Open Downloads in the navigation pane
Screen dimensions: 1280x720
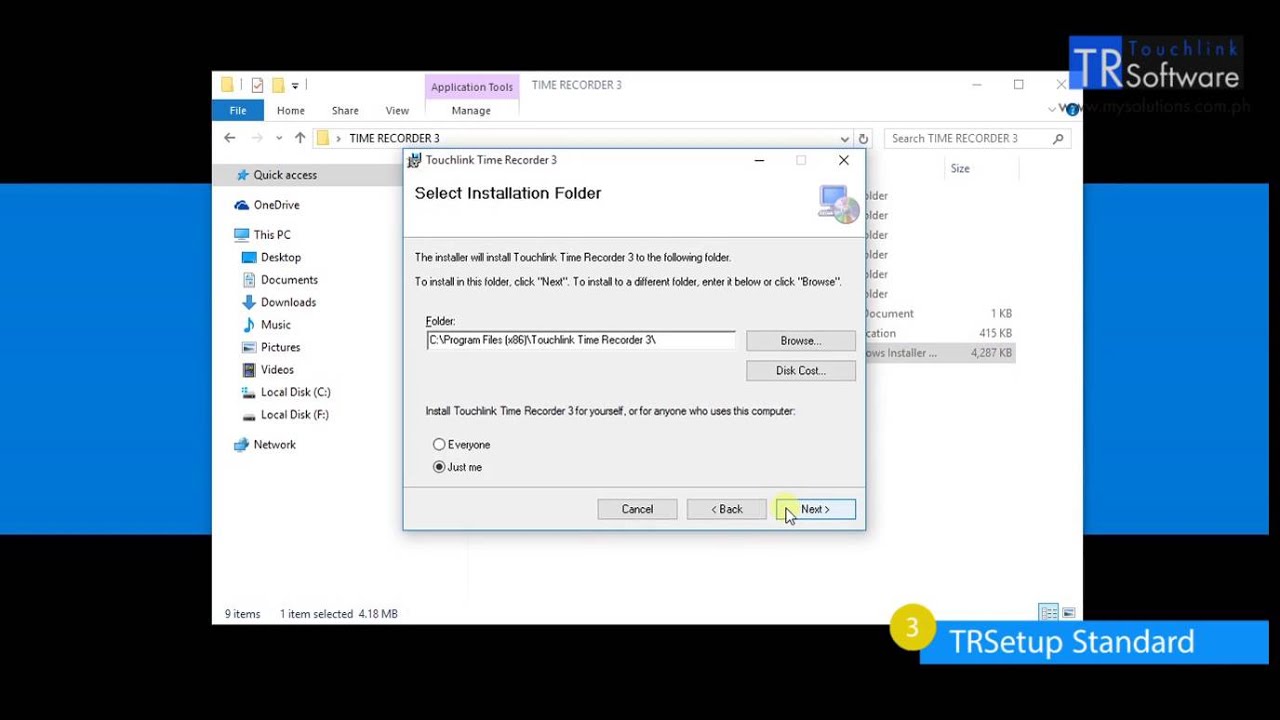click(288, 302)
